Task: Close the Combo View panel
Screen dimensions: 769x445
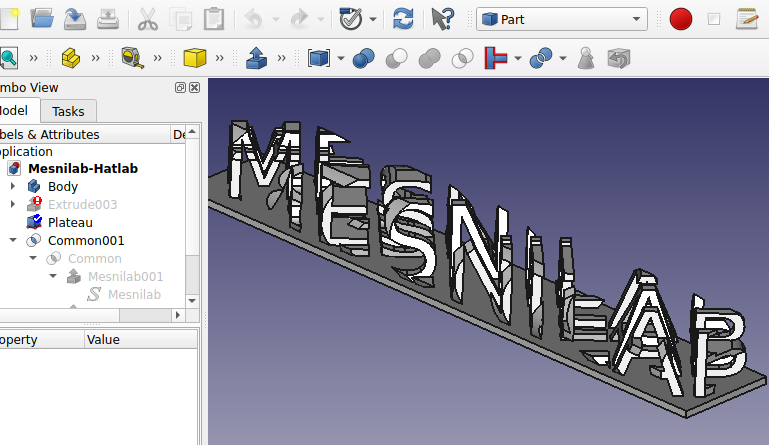Action: 195,87
